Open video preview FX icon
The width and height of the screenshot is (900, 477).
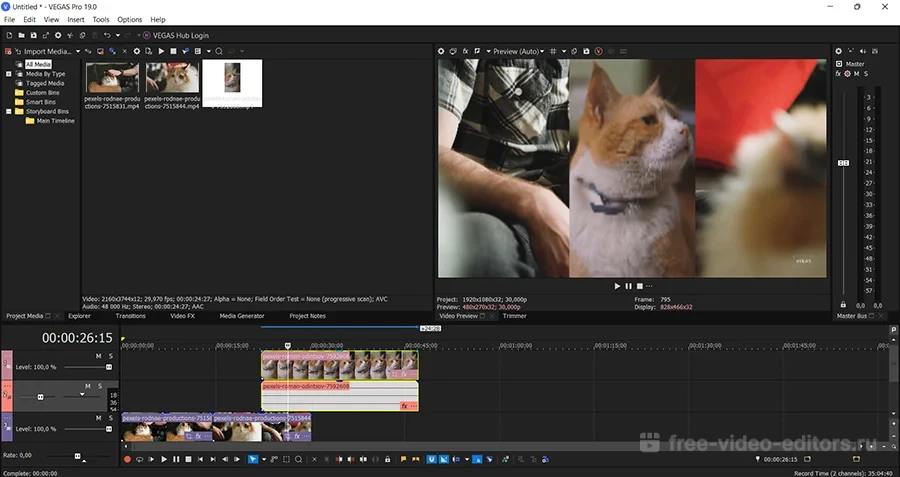465,51
